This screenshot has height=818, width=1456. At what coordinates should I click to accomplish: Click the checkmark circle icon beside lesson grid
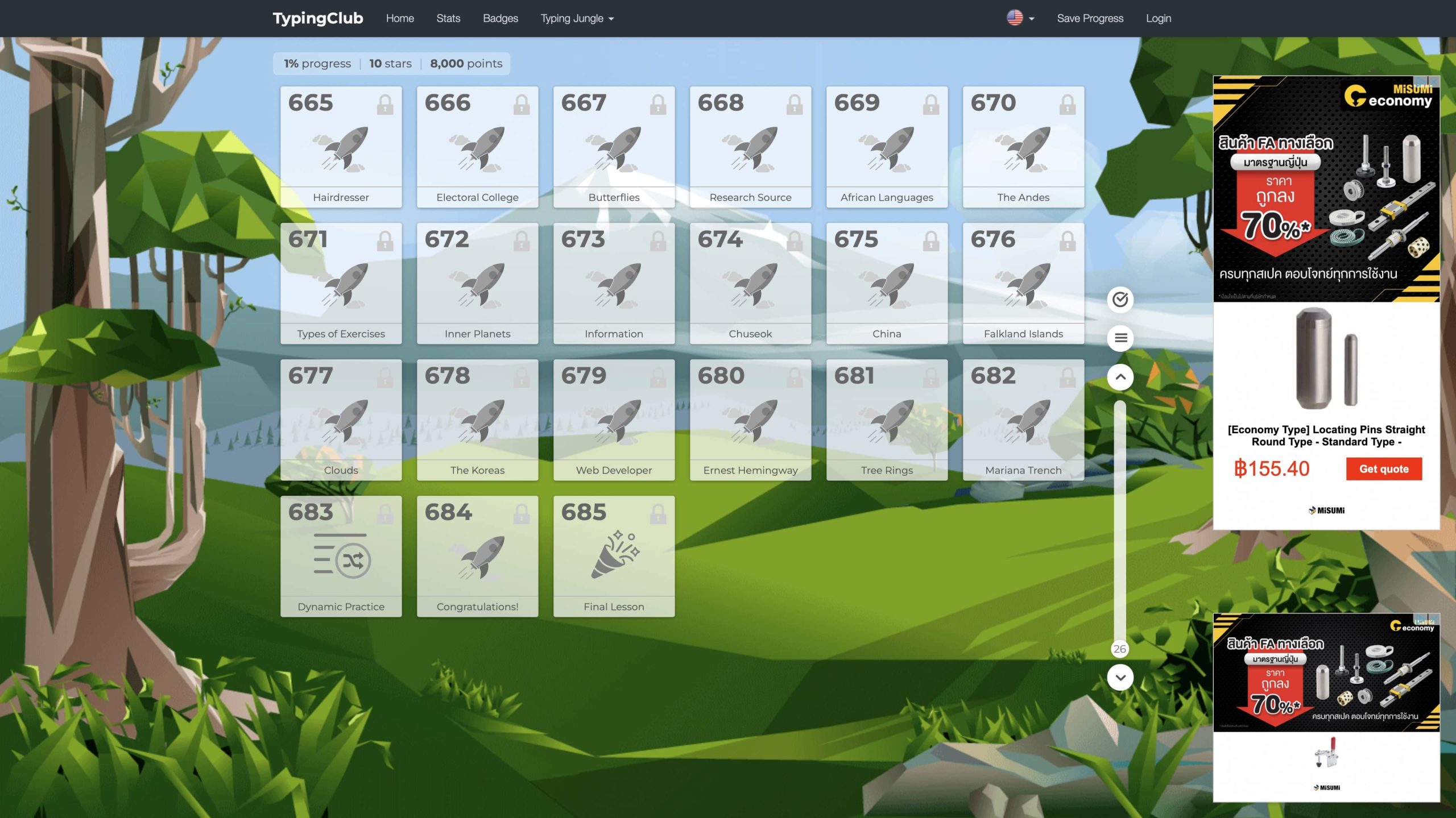1120,300
